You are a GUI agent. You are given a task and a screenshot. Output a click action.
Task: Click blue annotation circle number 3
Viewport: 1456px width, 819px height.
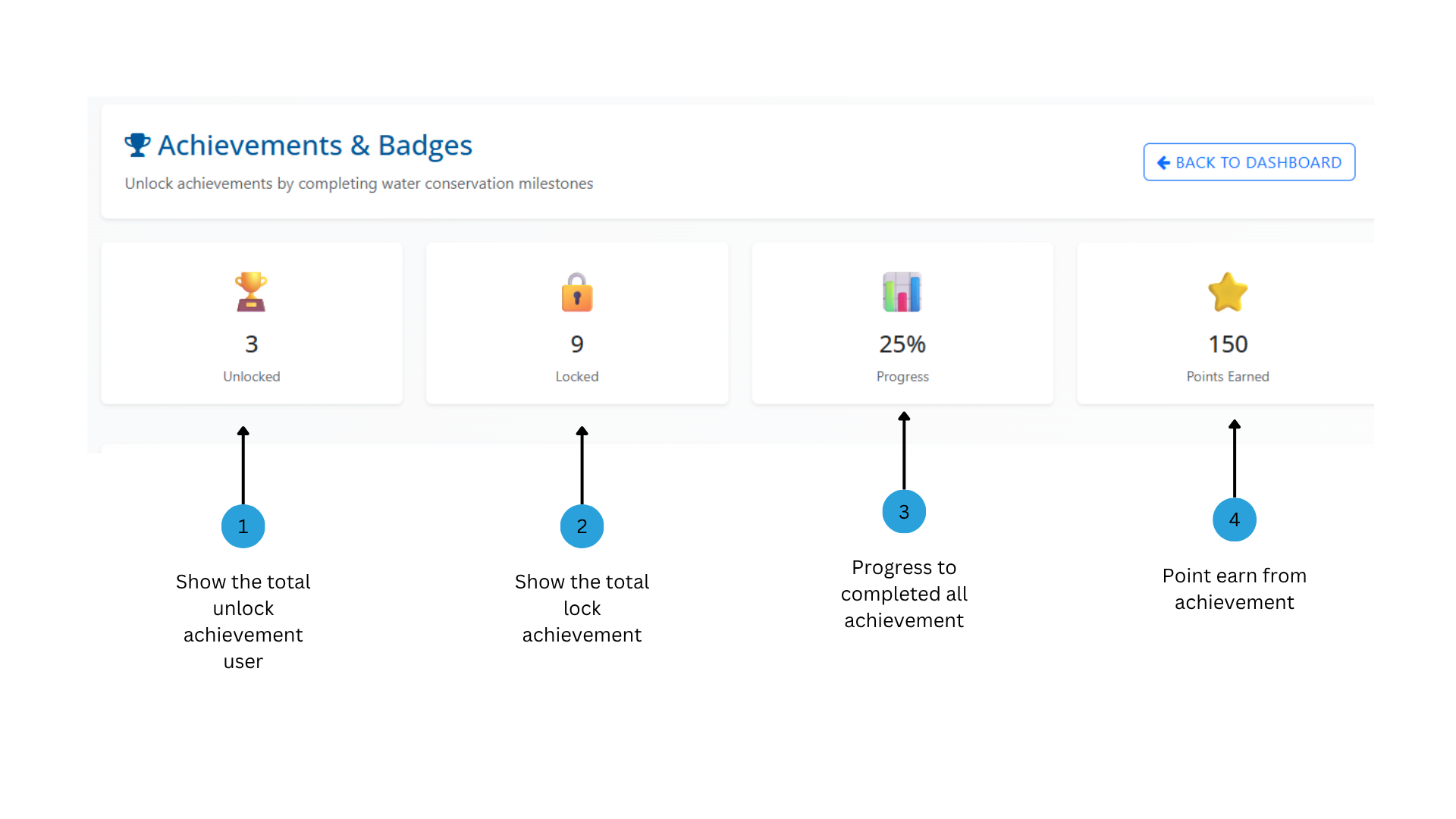(904, 512)
